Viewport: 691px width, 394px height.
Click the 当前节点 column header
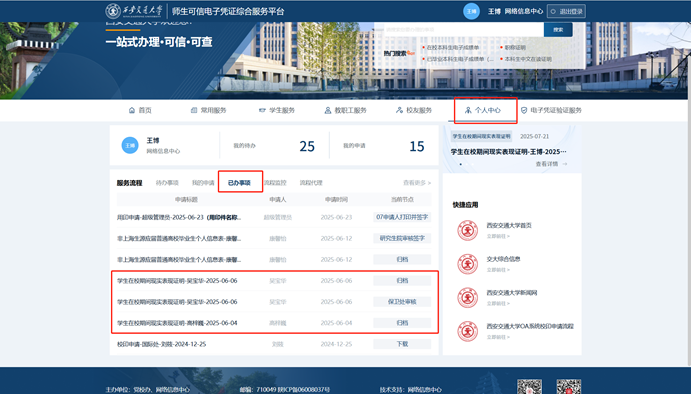click(x=402, y=200)
